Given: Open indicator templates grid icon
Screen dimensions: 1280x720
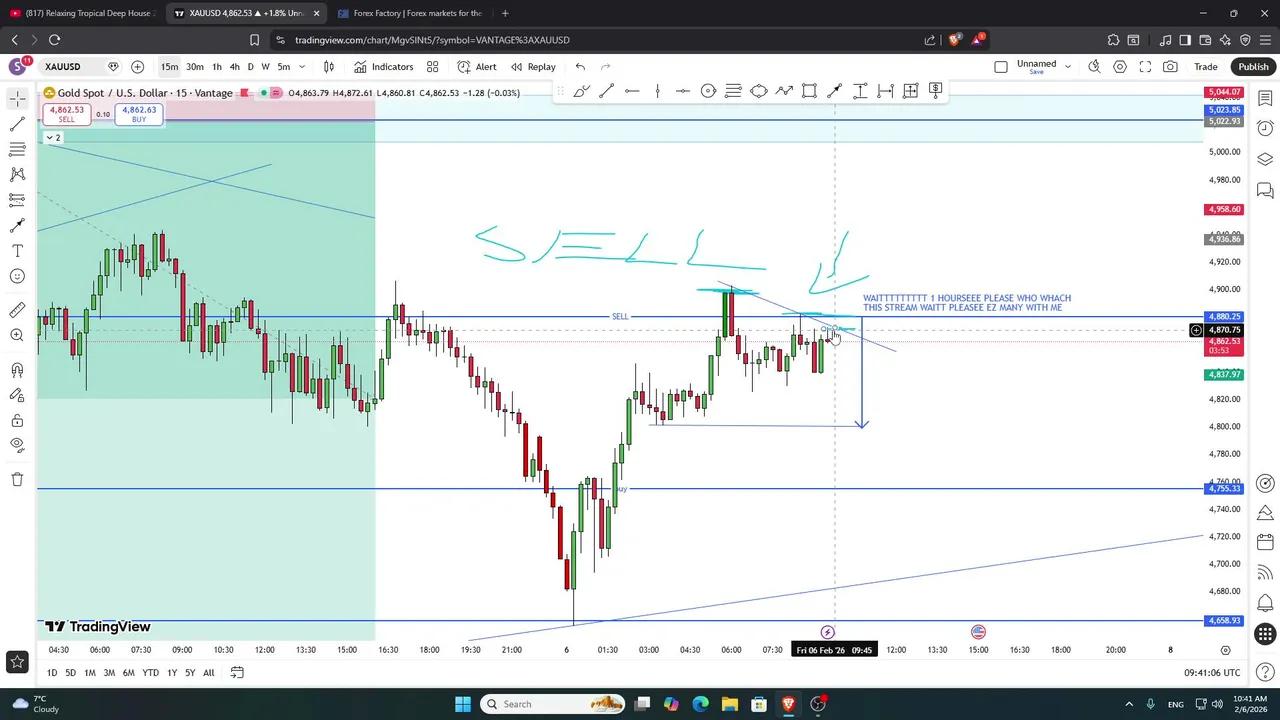Looking at the screenshot, I should [432, 67].
